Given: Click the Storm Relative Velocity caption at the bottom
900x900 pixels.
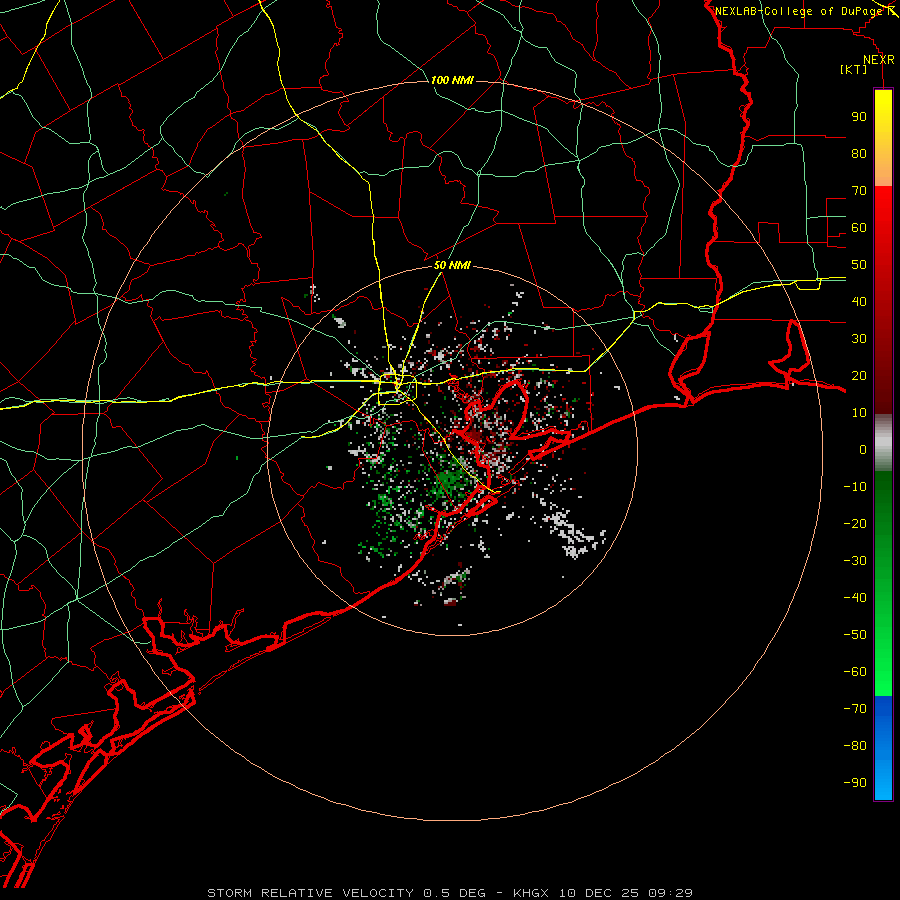Looking at the screenshot, I should (450, 893).
